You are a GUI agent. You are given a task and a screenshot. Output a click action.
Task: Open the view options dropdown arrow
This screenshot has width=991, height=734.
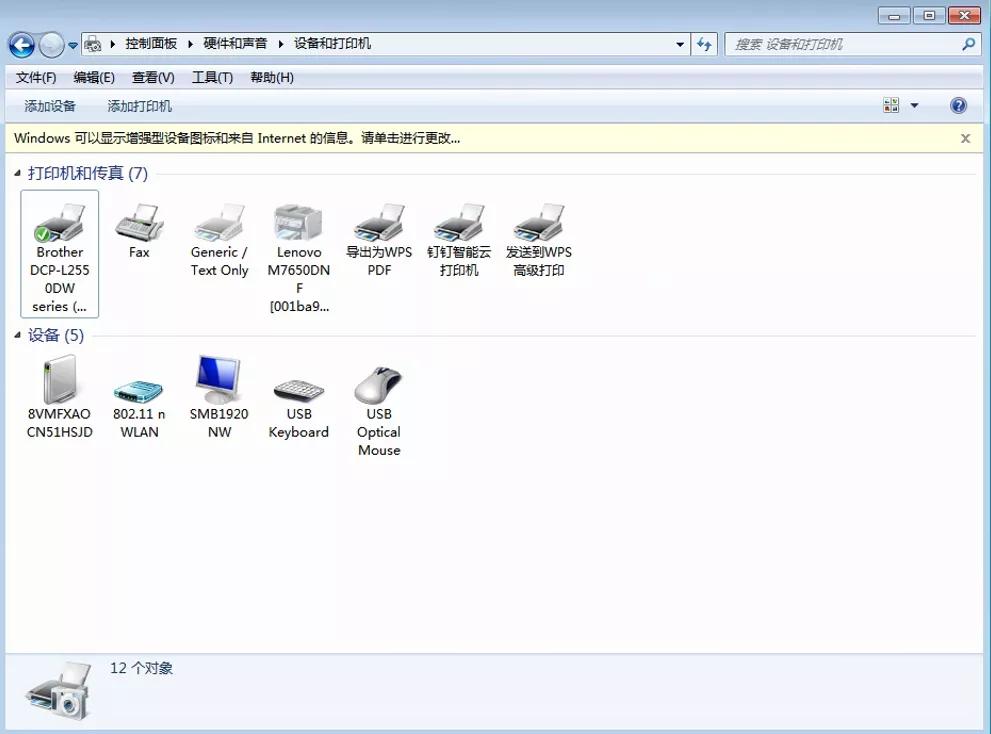914,106
